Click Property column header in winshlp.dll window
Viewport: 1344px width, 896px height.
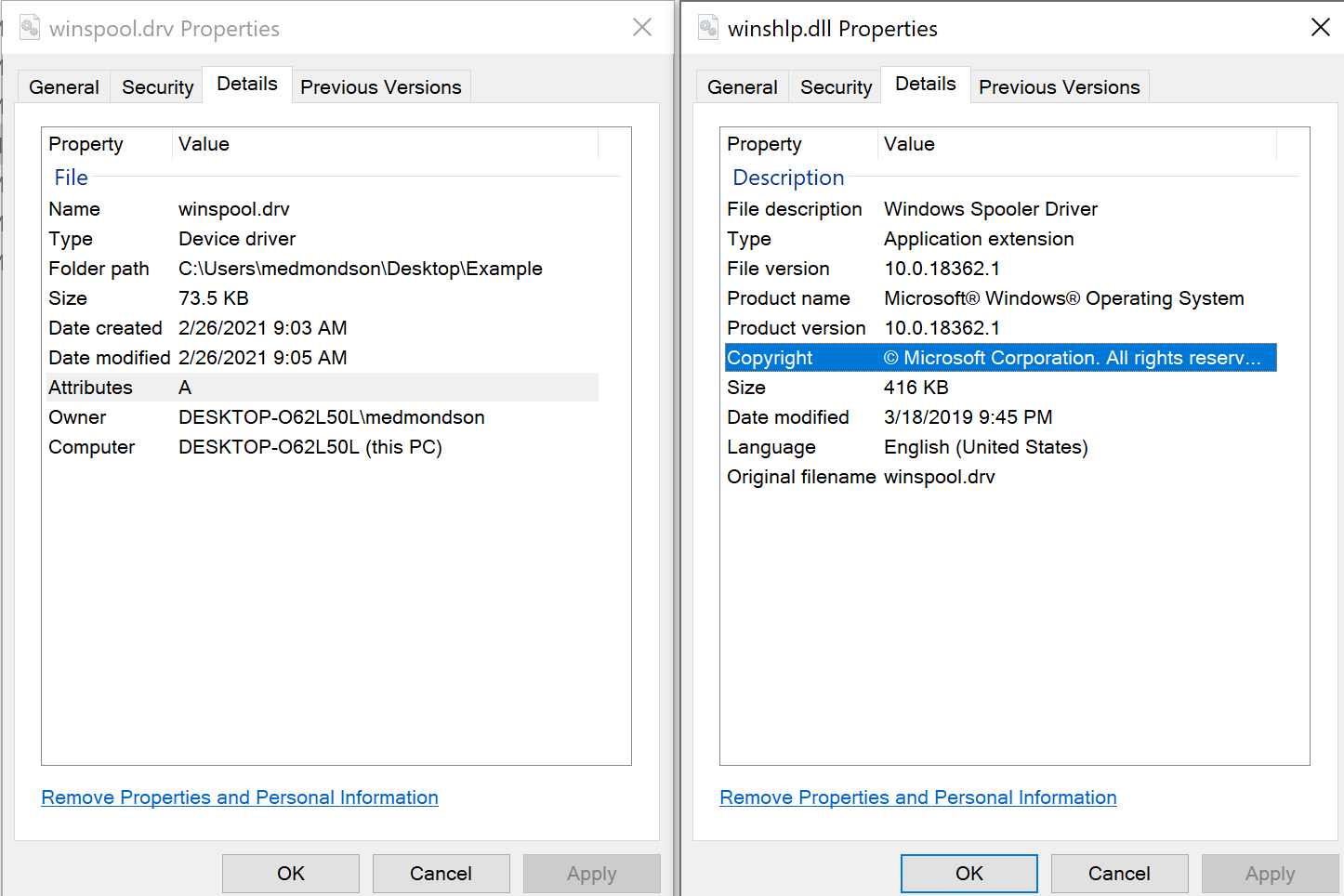pyautogui.click(x=800, y=144)
